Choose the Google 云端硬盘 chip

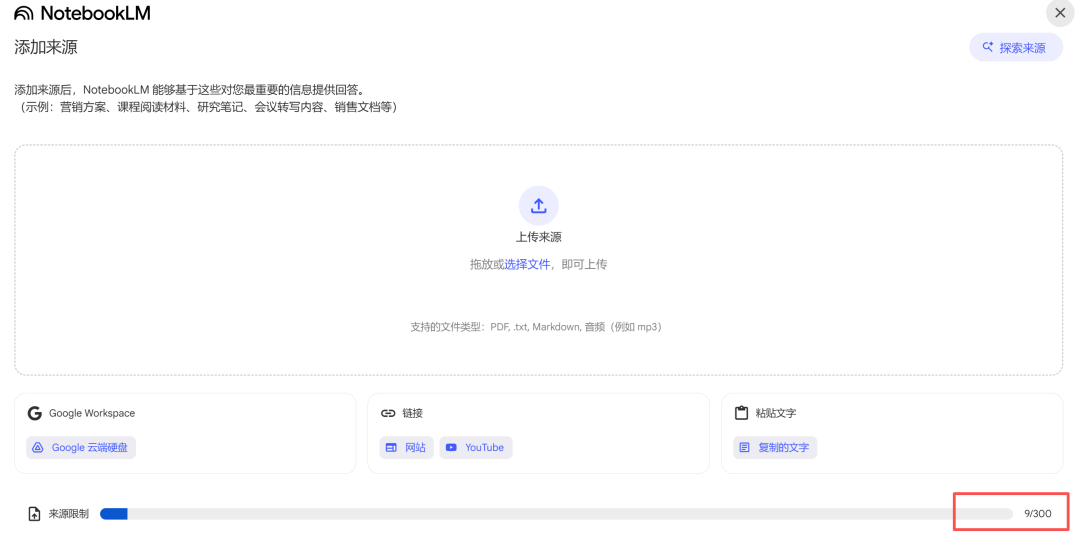pos(81,448)
